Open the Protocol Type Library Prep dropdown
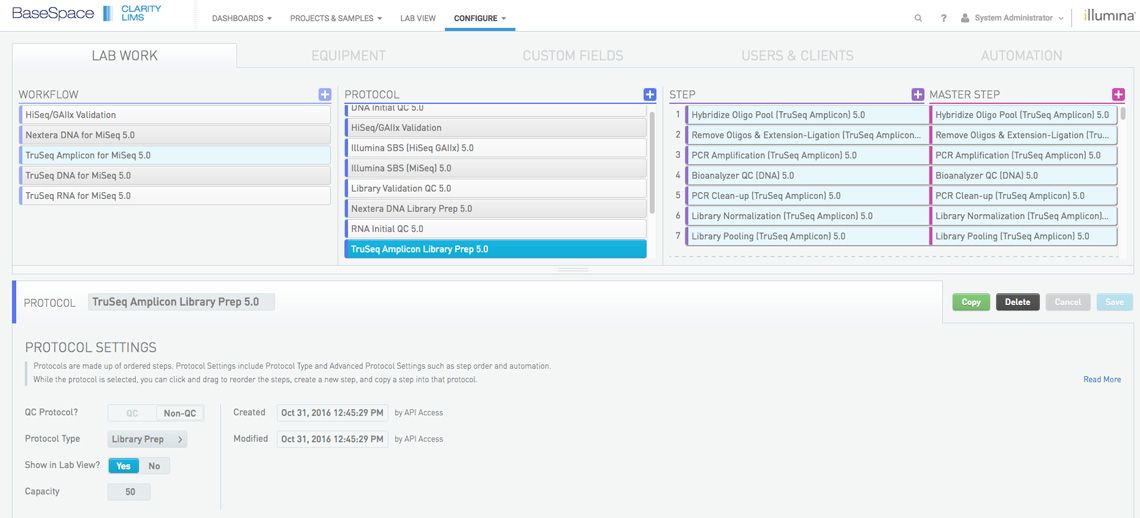The width and height of the screenshot is (1140, 518). click(x=147, y=439)
